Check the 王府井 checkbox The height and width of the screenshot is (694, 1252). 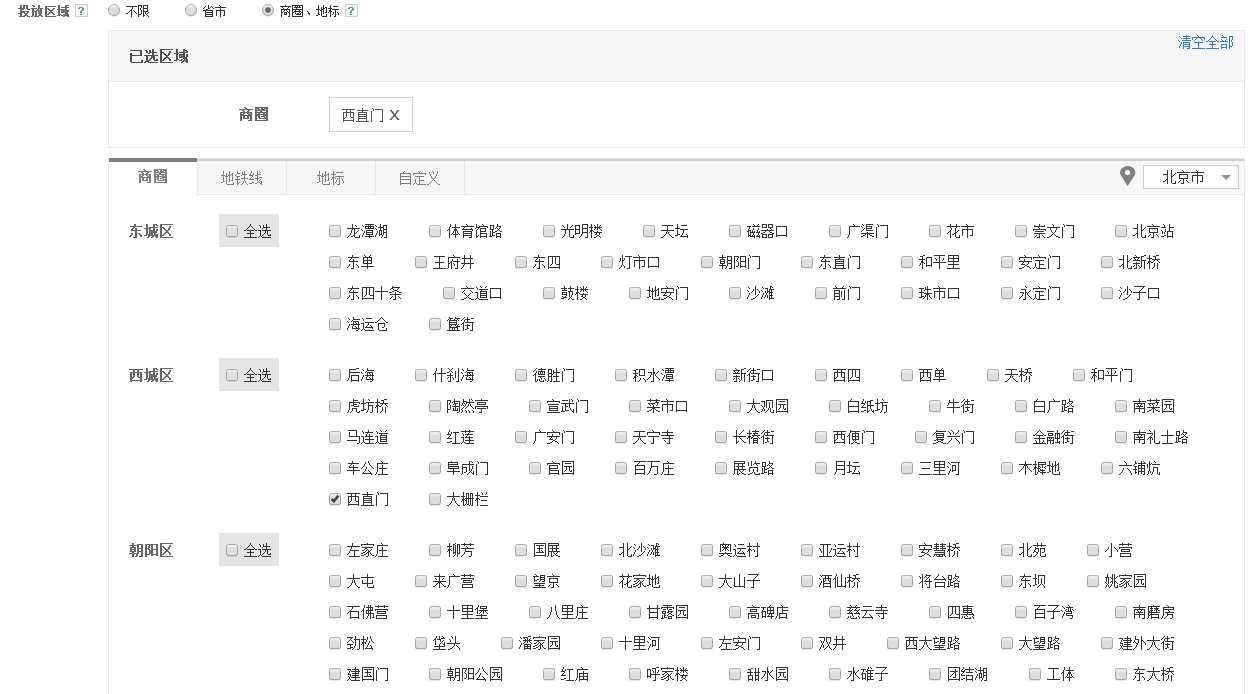click(421, 262)
